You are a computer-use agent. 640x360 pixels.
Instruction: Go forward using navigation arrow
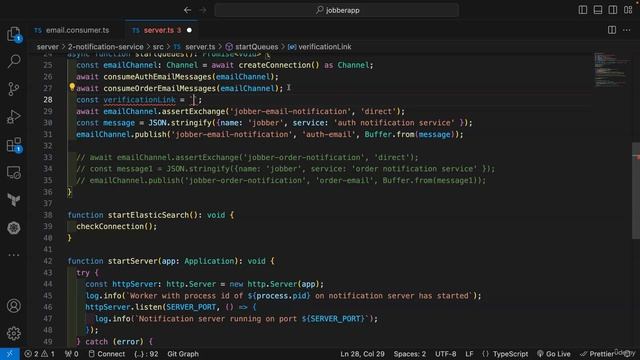pyautogui.click(x=203, y=10)
